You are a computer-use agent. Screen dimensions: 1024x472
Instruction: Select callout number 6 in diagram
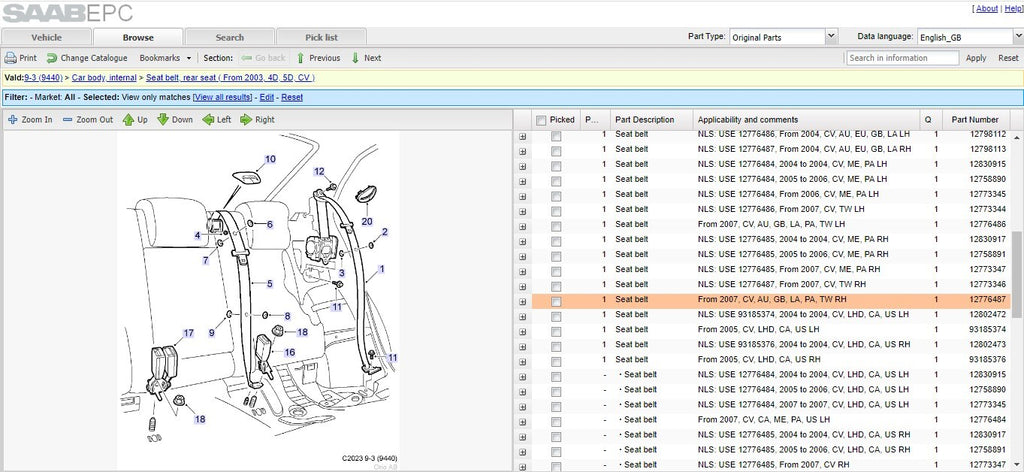point(270,224)
